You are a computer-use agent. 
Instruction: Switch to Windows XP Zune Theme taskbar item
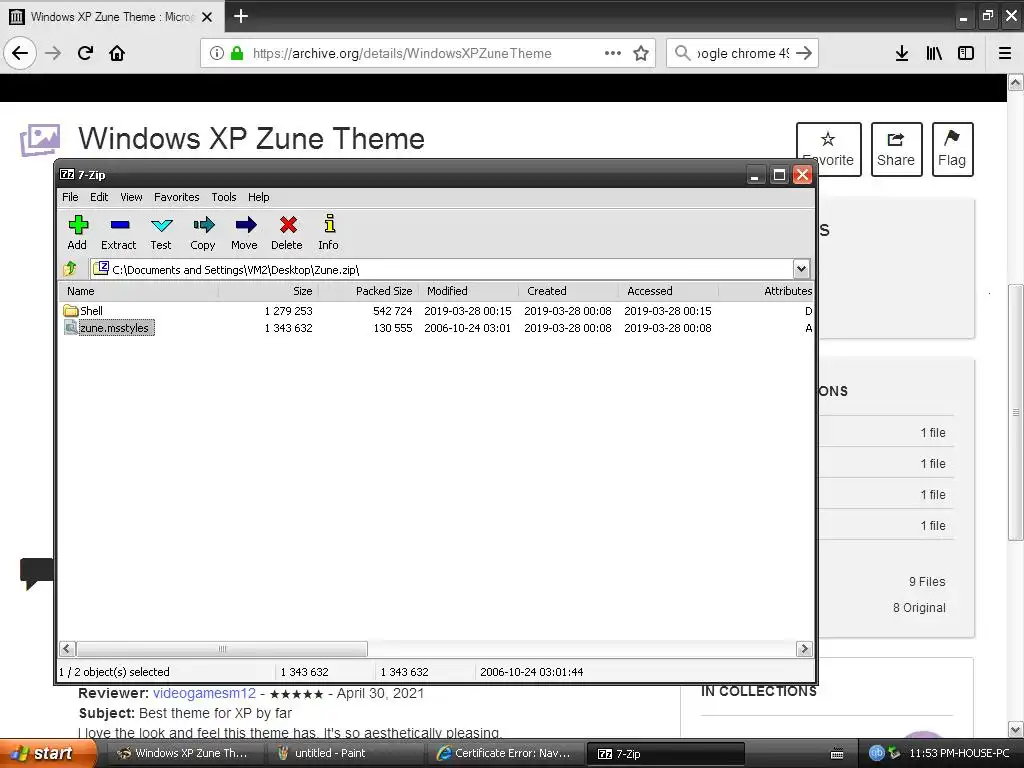point(185,753)
